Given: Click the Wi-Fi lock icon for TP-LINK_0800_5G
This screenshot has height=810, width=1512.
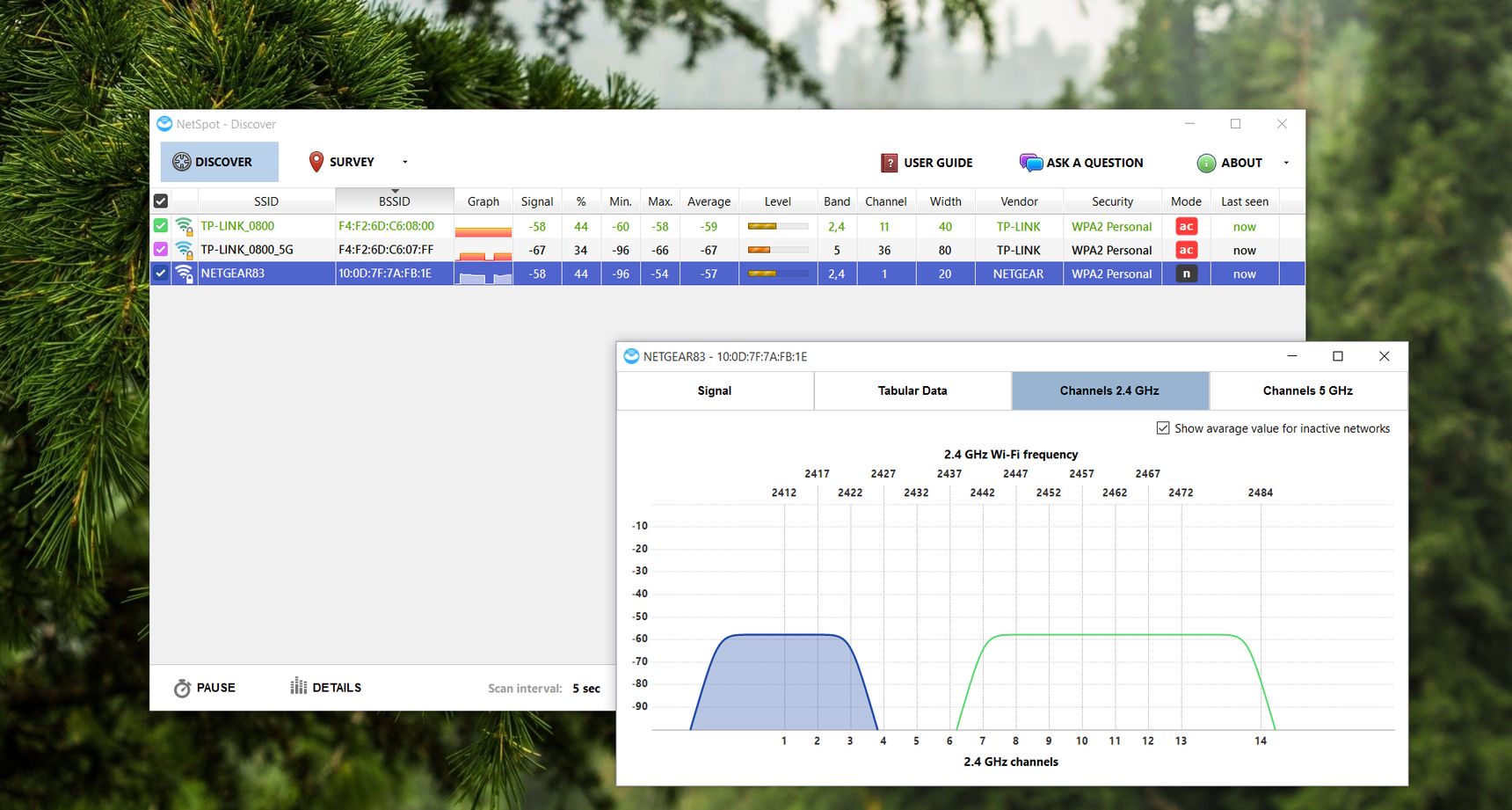Looking at the screenshot, I should click(184, 250).
